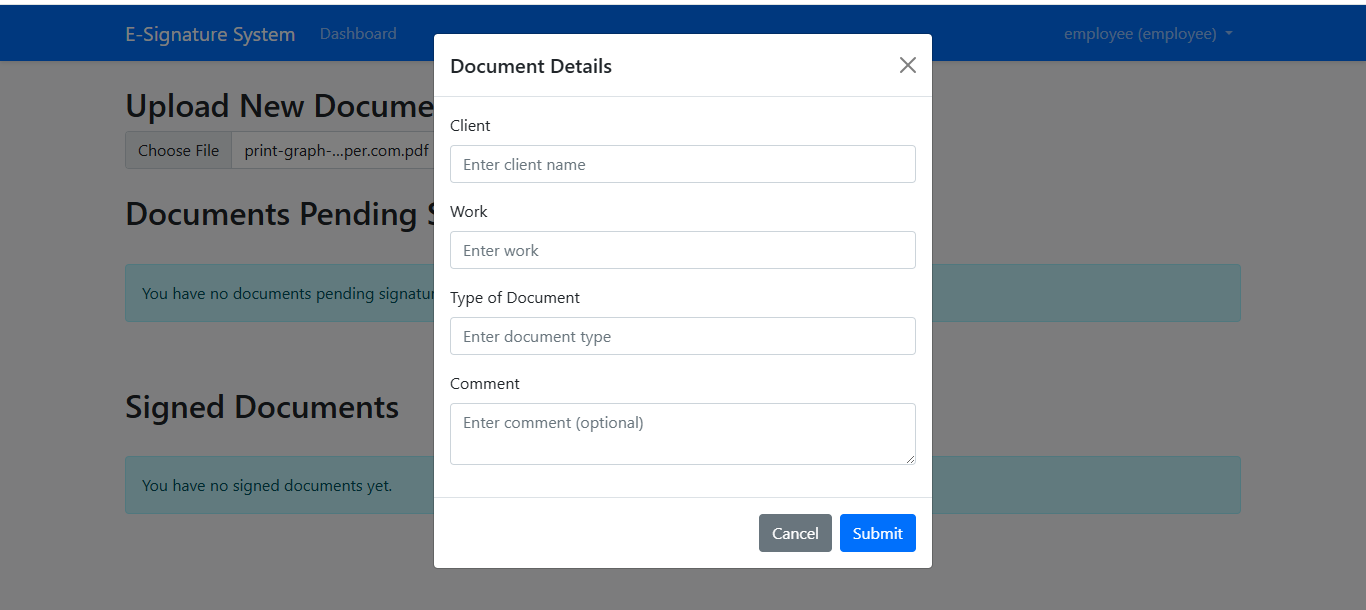The image size is (1366, 610).
Task: Click the Upload New Document heading
Action: click(x=279, y=106)
